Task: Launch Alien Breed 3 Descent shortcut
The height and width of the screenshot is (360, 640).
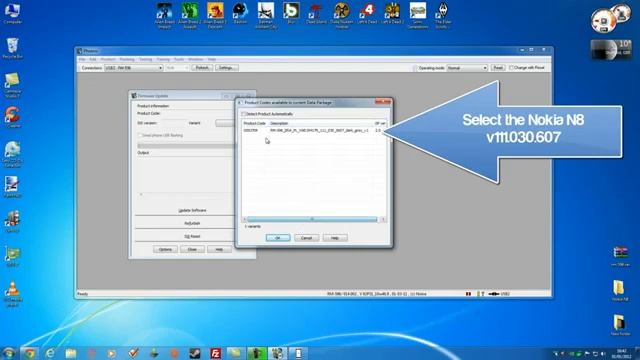Action: 215,16
